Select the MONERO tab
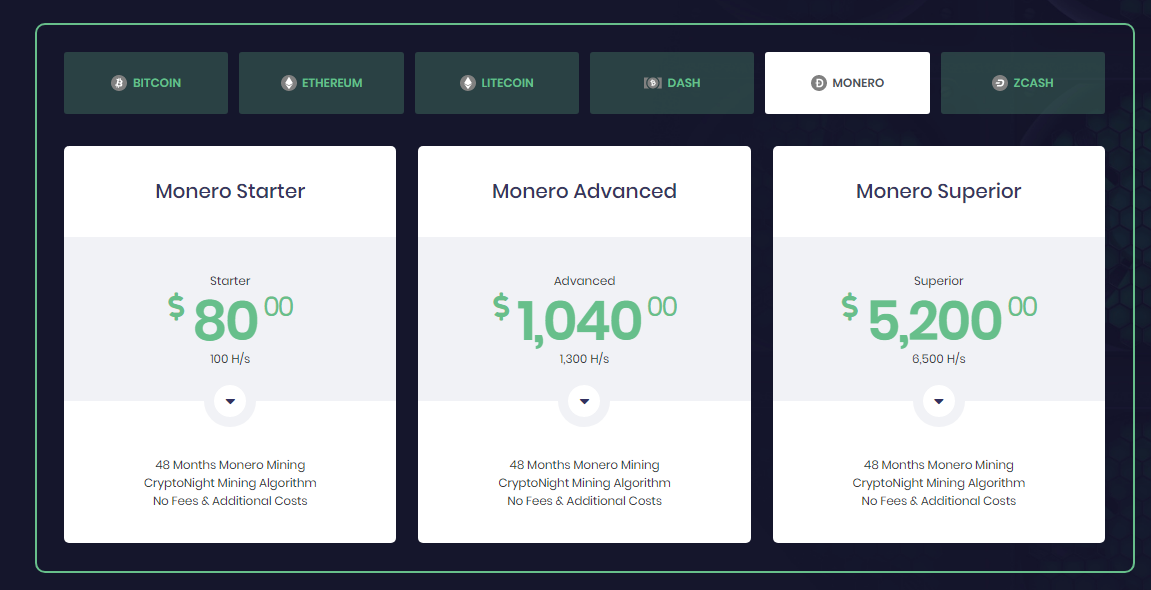Viewport: 1151px width, 590px height. point(847,83)
